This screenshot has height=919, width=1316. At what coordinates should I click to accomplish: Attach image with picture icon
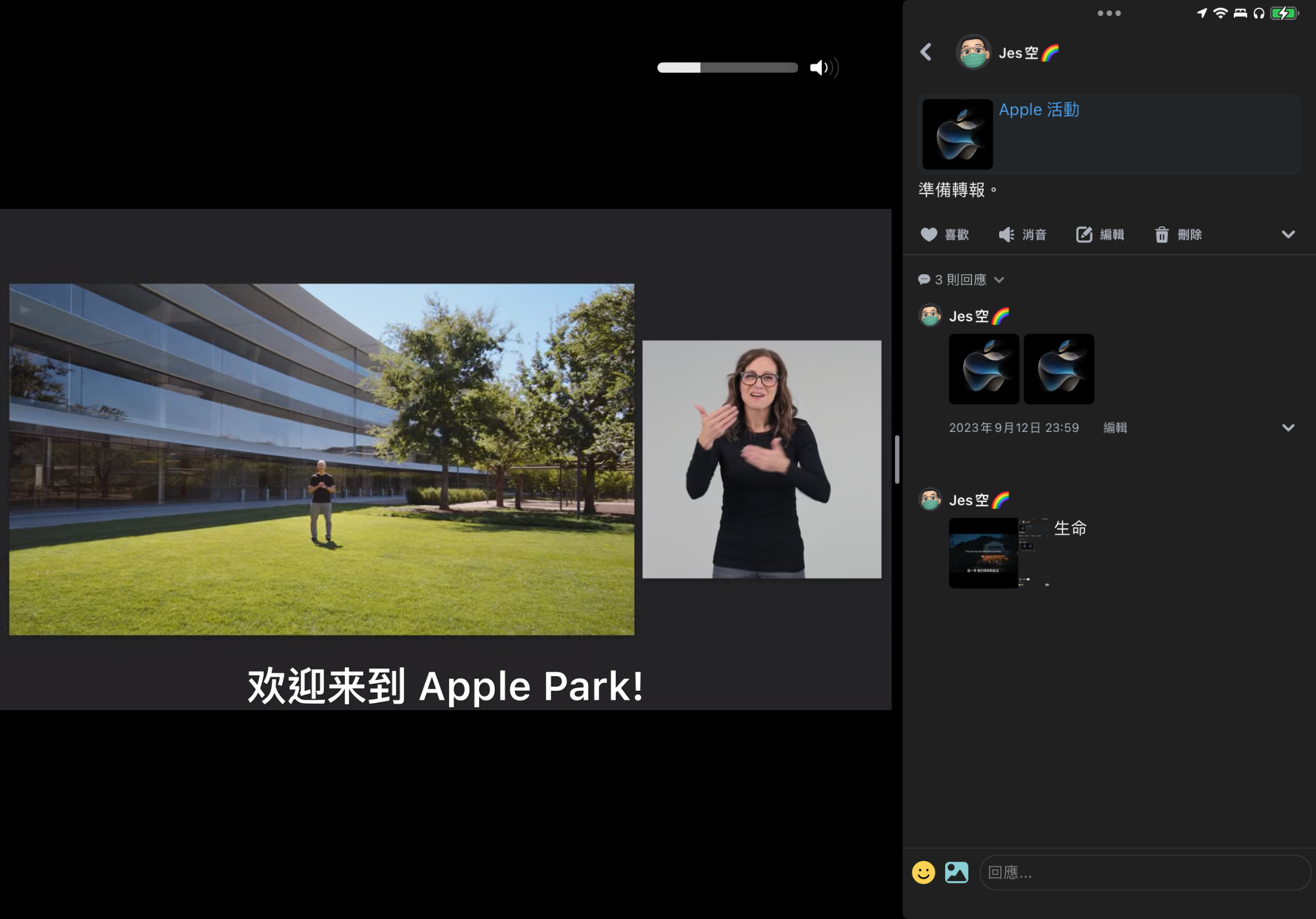[x=957, y=873]
